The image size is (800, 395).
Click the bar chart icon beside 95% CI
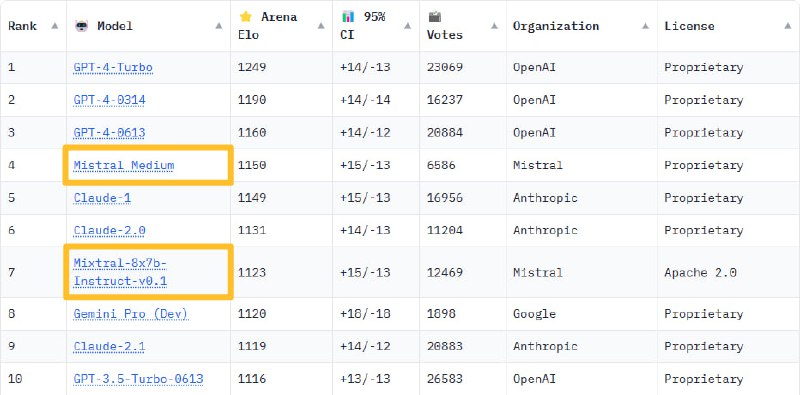pyautogui.click(x=347, y=17)
